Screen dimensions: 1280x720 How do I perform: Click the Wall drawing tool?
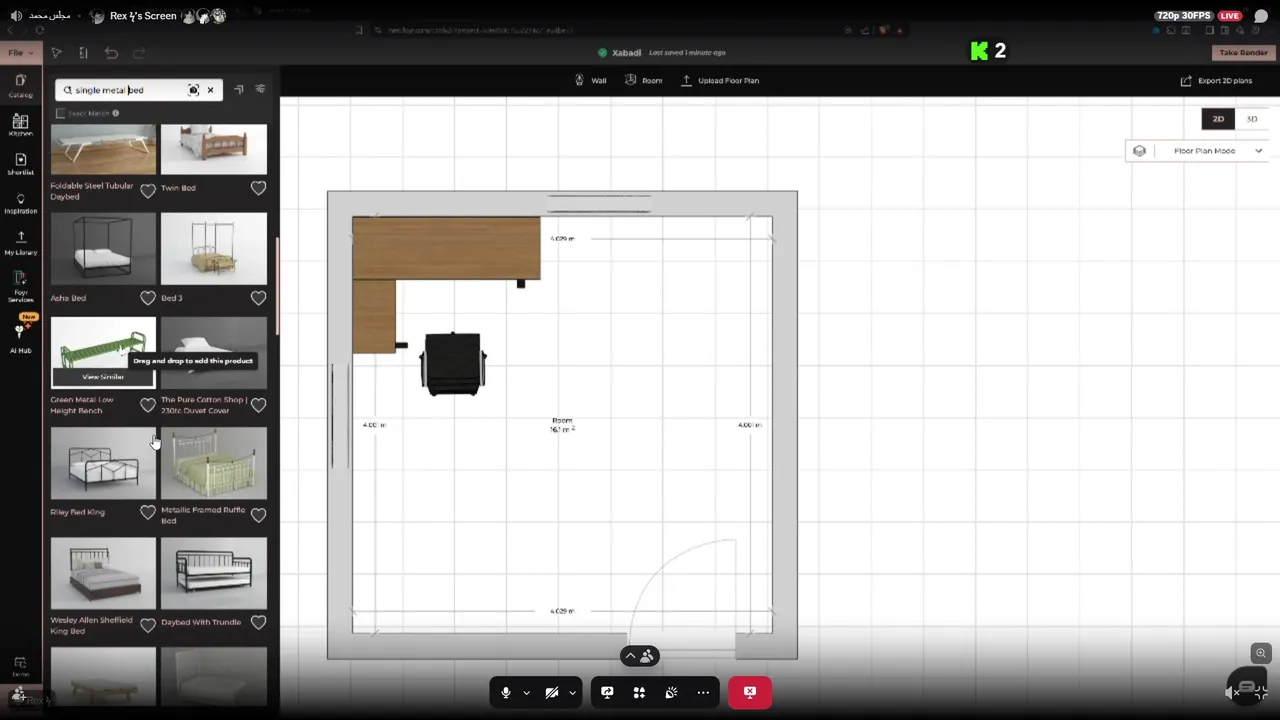pos(591,80)
